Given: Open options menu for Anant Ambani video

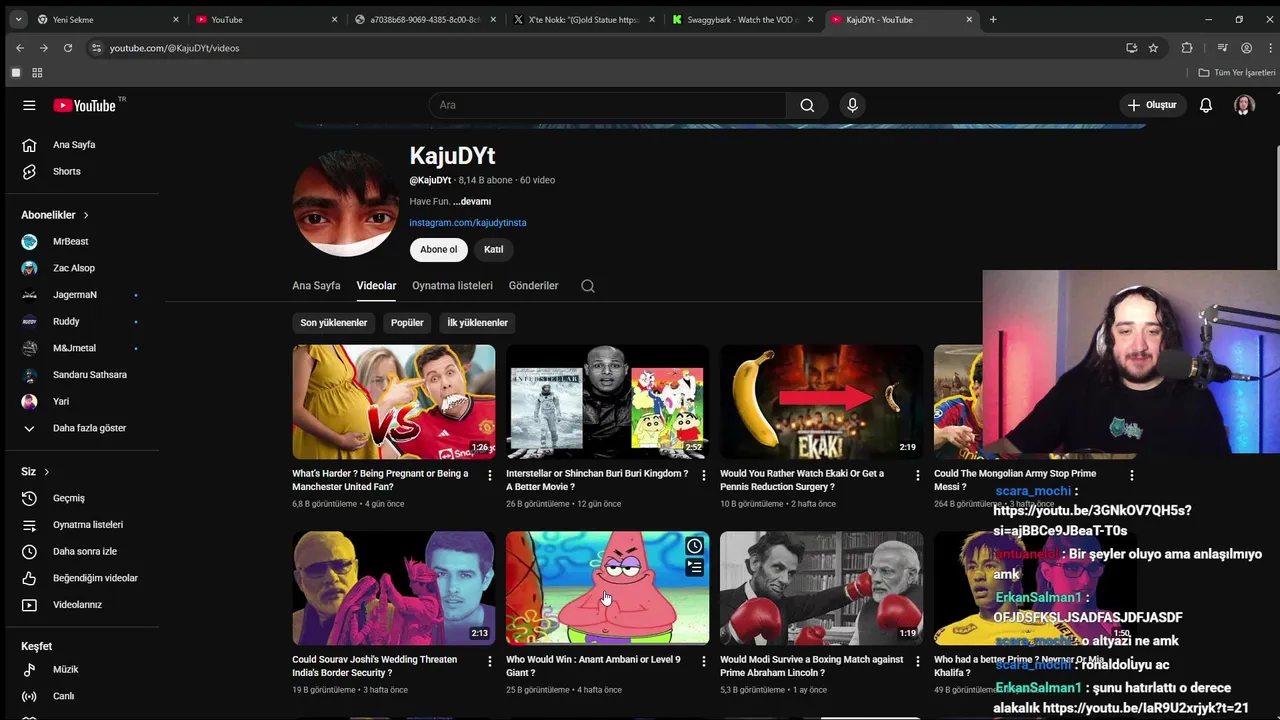Looking at the screenshot, I should (x=703, y=662).
